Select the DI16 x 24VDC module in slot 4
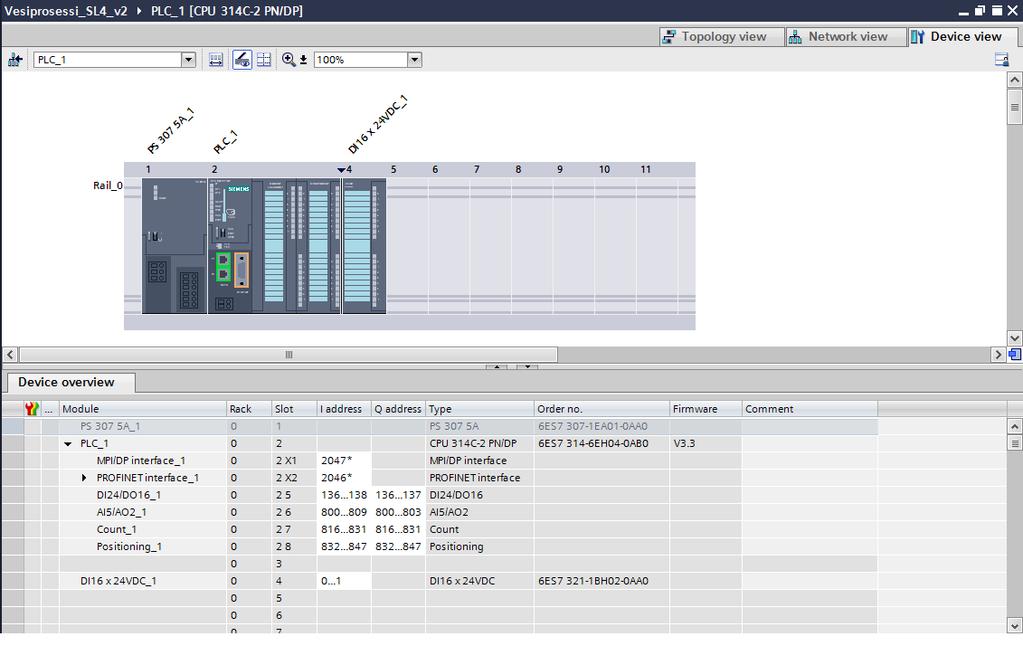This screenshot has width=1023, height=665. (x=364, y=247)
